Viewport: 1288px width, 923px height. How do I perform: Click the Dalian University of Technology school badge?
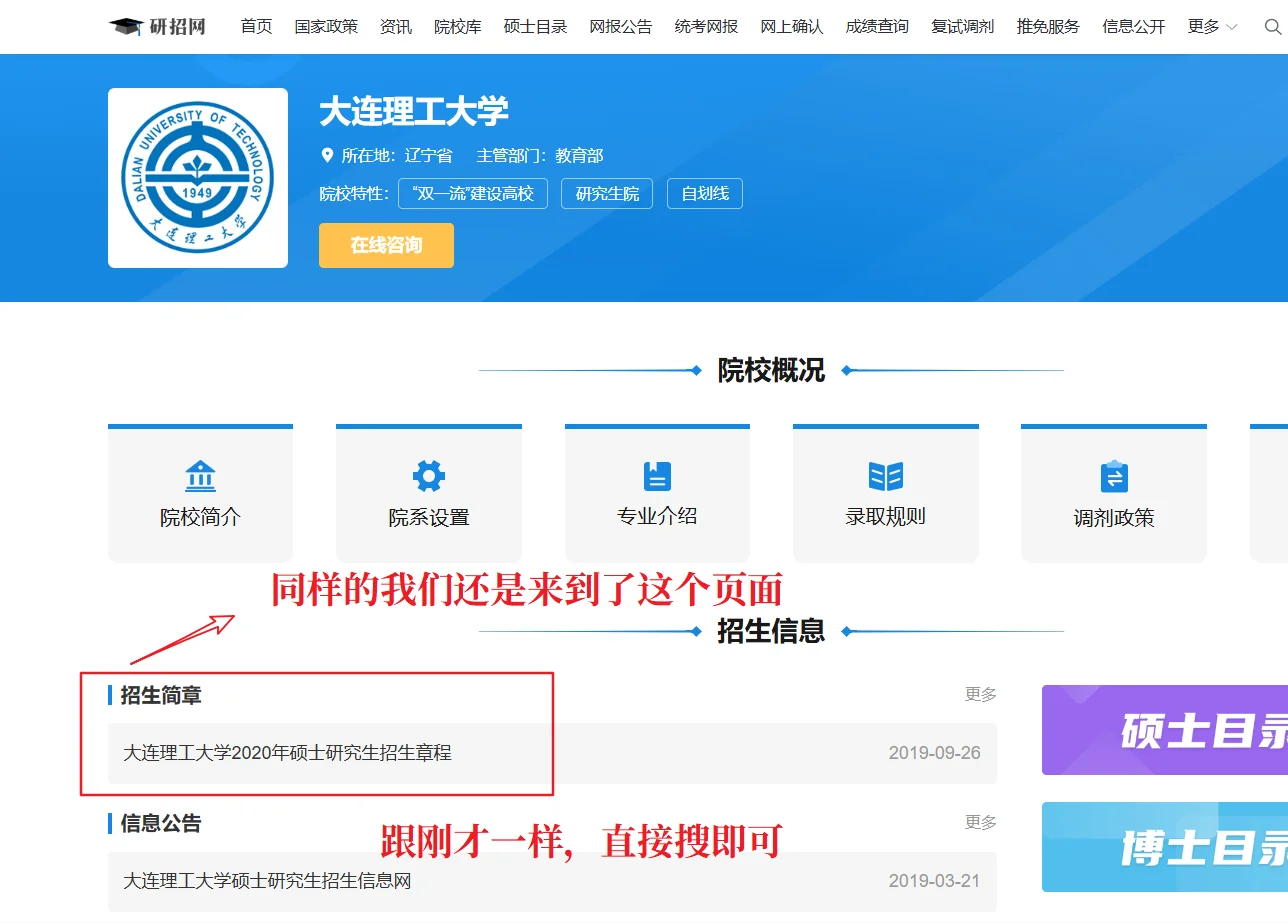tap(197, 177)
